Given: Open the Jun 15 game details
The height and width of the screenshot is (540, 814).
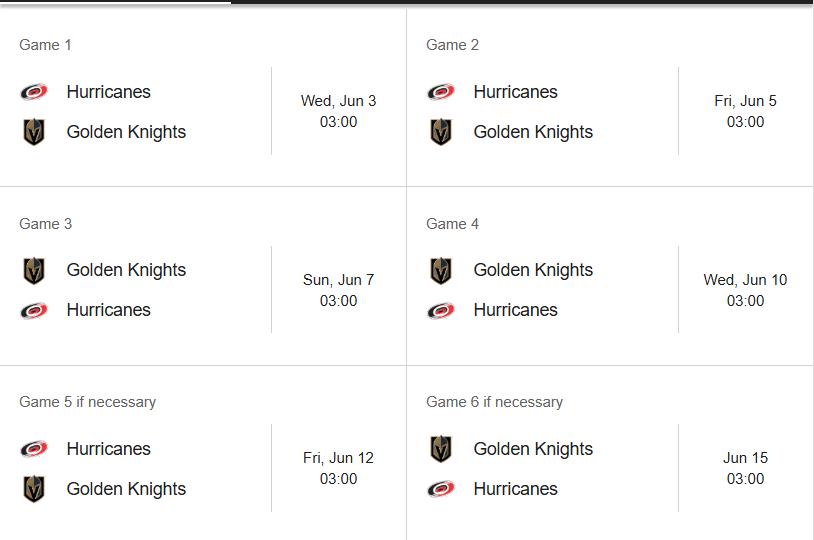Looking at the screenshot, I should coord(745,468).
